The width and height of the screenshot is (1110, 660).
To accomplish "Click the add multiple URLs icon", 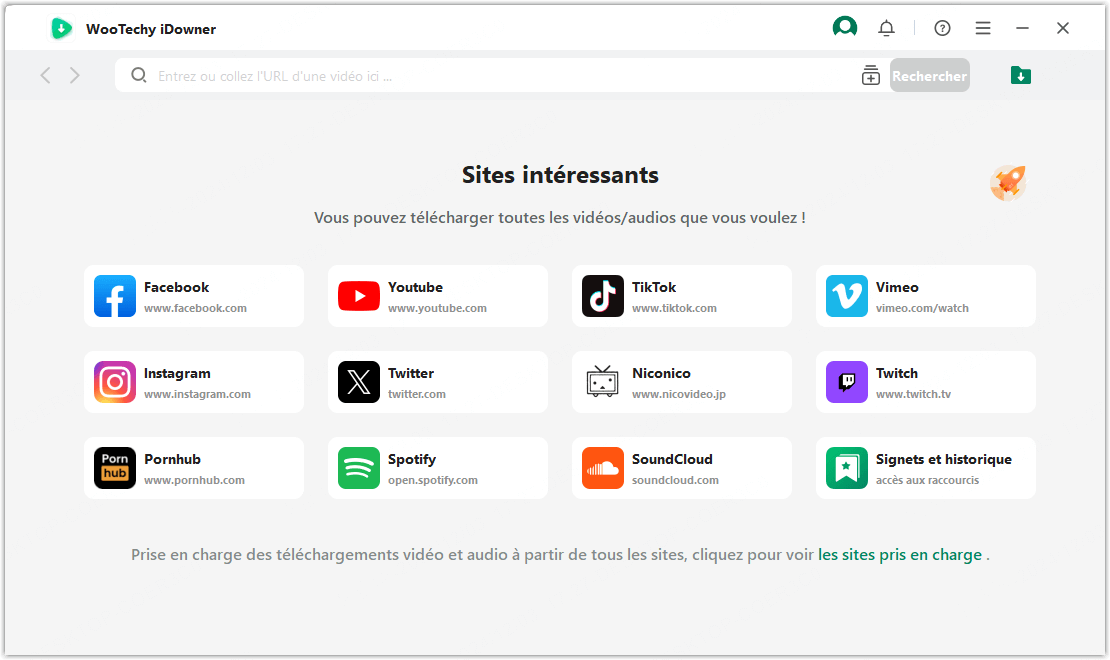I will [x=871, y=76].
